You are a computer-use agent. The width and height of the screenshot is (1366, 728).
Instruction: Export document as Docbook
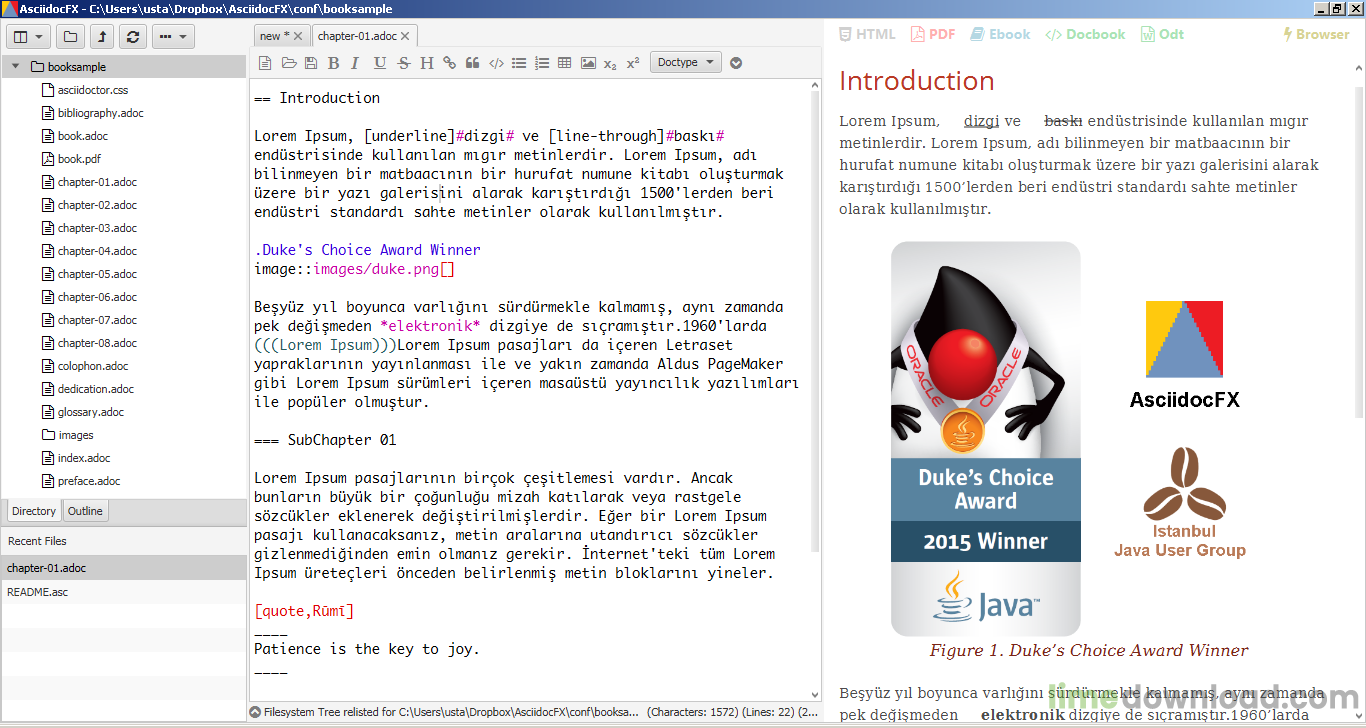pyautogui.click(x=1085, y=34)
